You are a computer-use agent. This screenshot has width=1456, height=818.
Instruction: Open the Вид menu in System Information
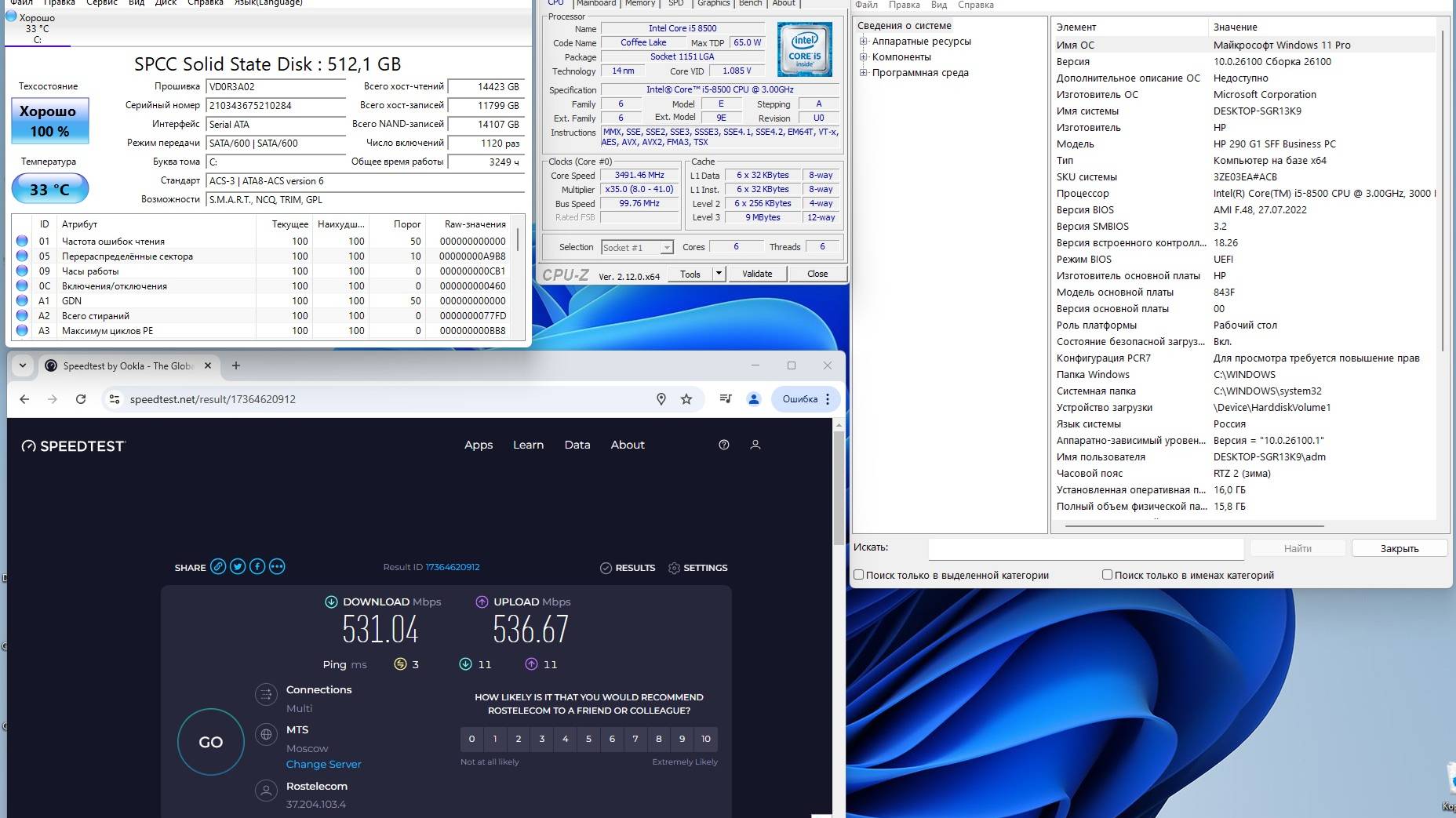coord(939,5)
